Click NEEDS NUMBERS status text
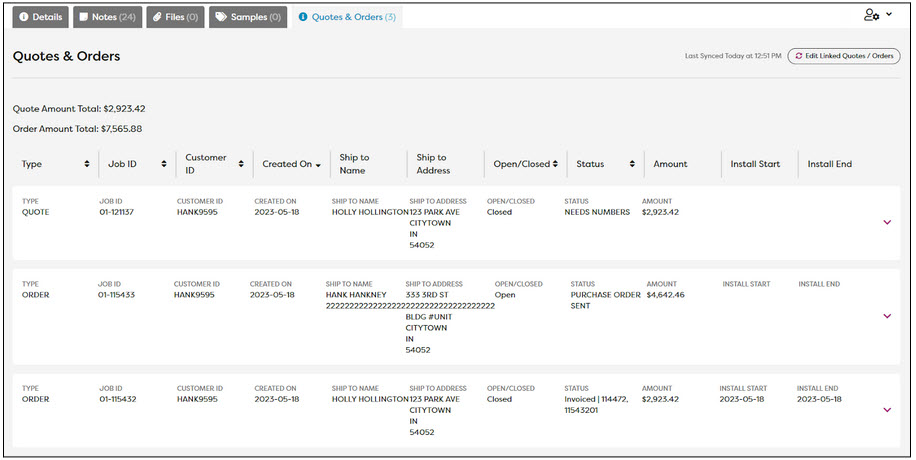Viewport: 916px width, 460px height. tap(597, 212)
